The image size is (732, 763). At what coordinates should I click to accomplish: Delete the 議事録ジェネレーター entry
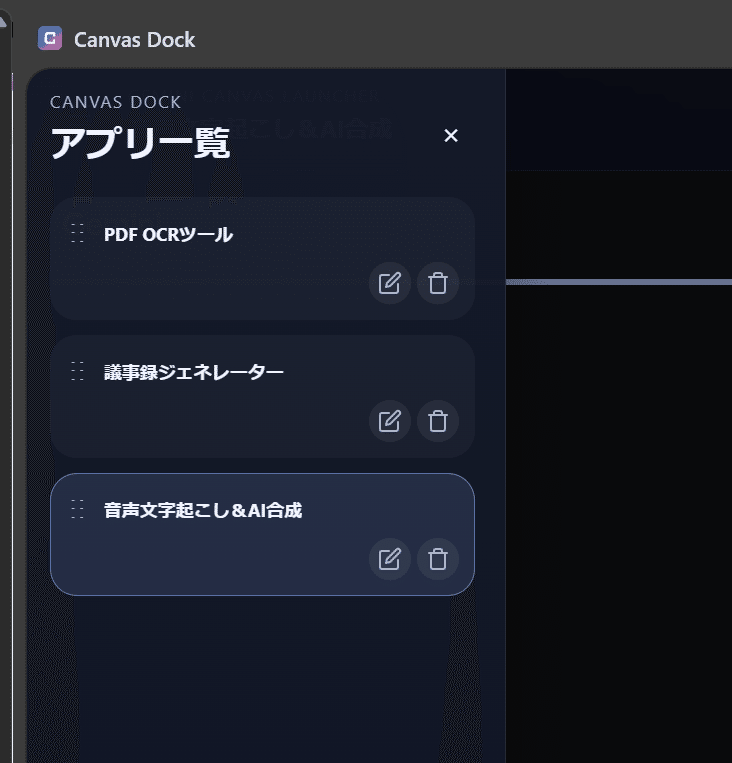click(438, 421)
